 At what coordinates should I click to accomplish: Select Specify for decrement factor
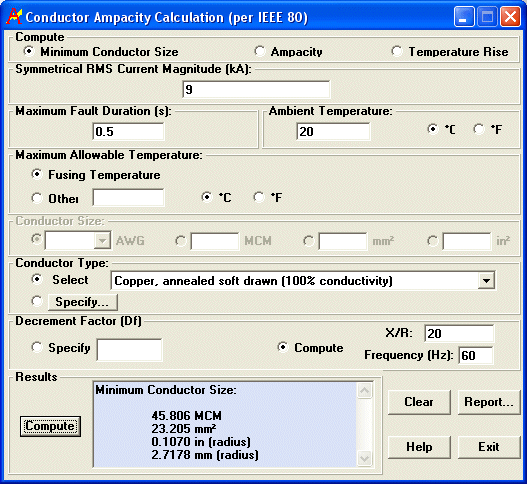37,347
